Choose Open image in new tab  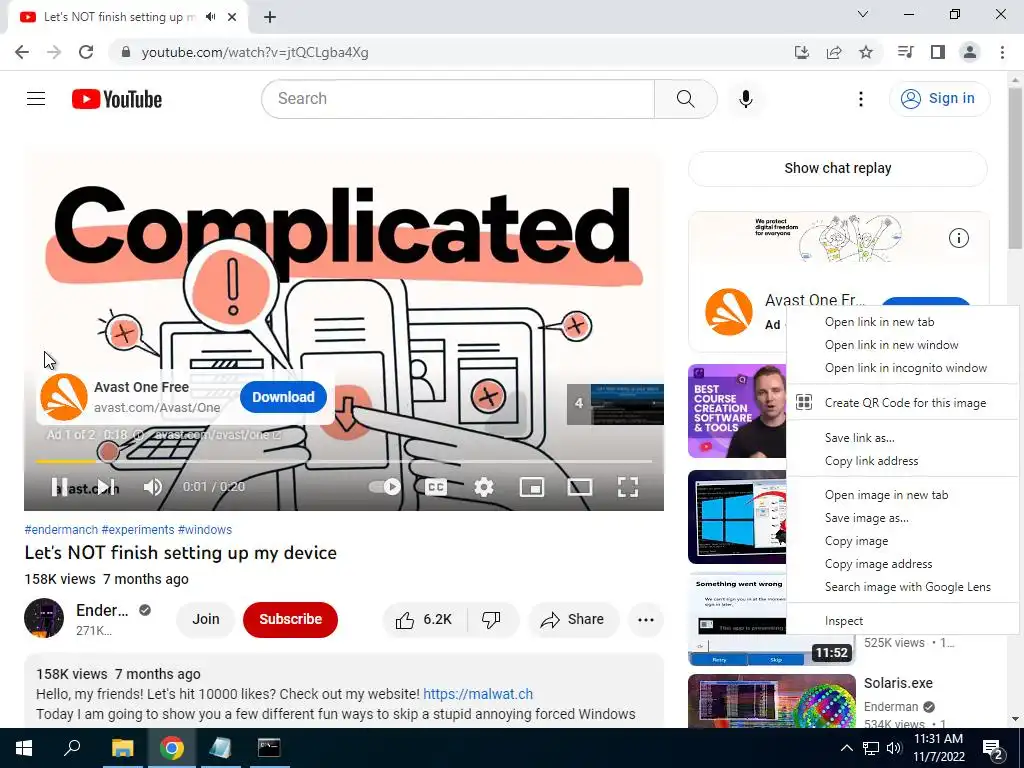(x=903, y=495)
